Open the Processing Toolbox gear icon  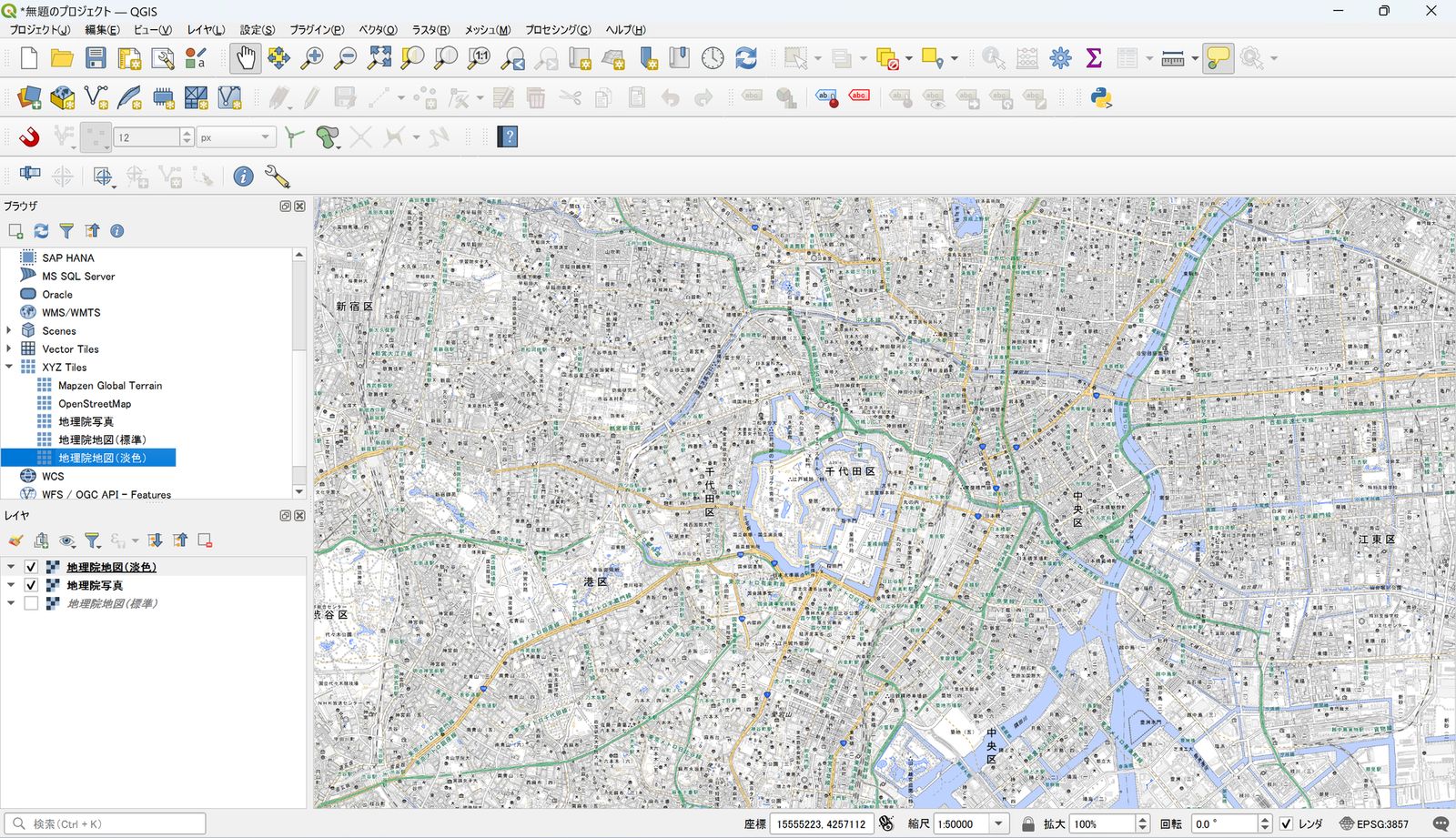click(1060, 58)
